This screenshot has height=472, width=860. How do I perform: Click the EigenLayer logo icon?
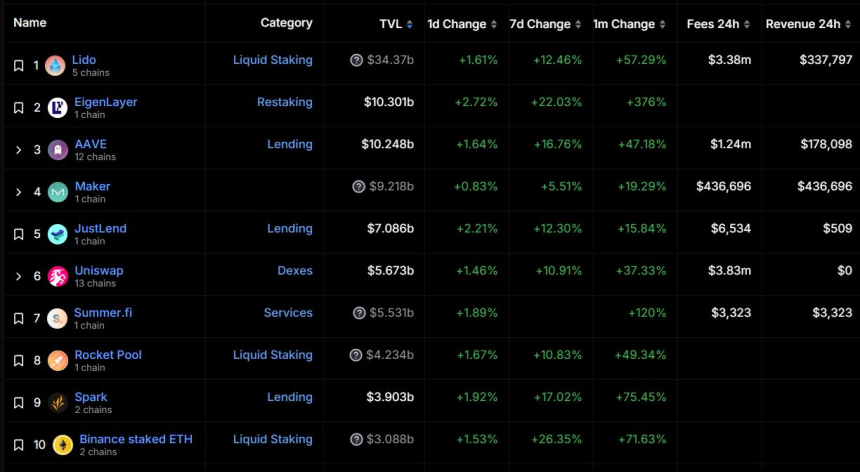pyautogui.click(x=58, y=108)
